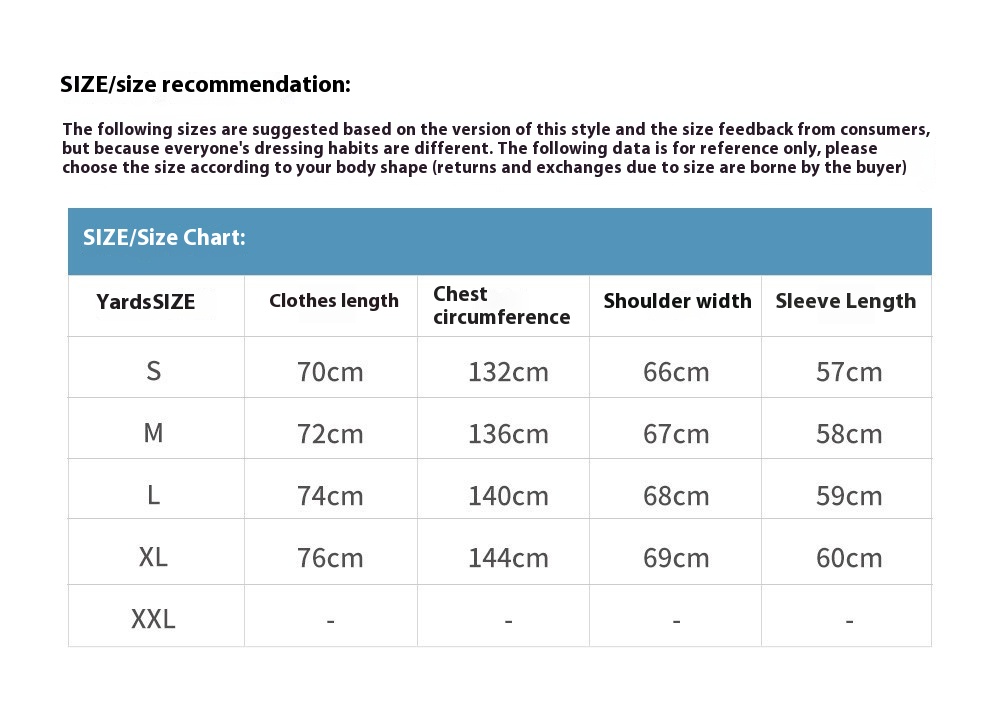The height and width of the screenshot is (708, 1000).
Task: Click the Shoulder width column header
Action: (677, 301)
